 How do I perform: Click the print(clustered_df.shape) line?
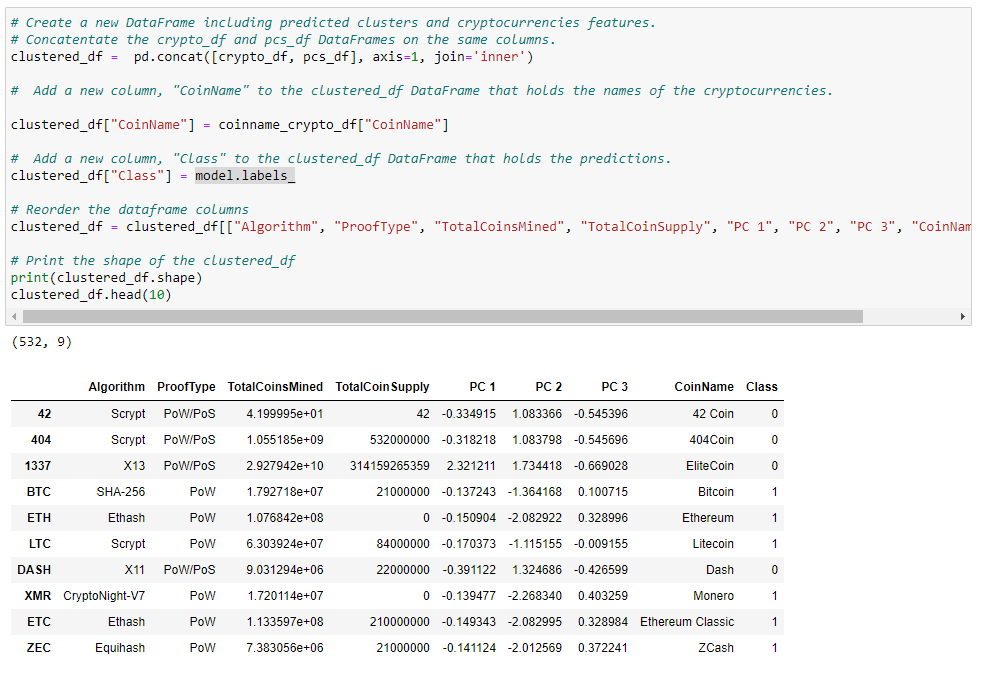[107, 278]
